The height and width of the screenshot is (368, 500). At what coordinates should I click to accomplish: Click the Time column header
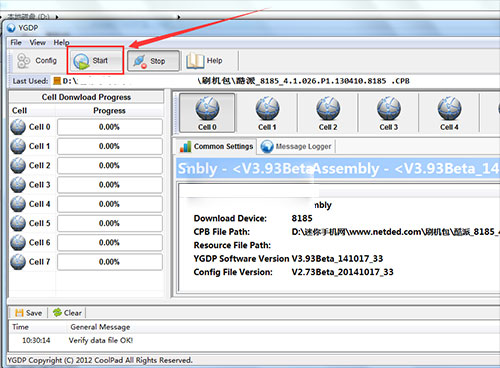20,327
